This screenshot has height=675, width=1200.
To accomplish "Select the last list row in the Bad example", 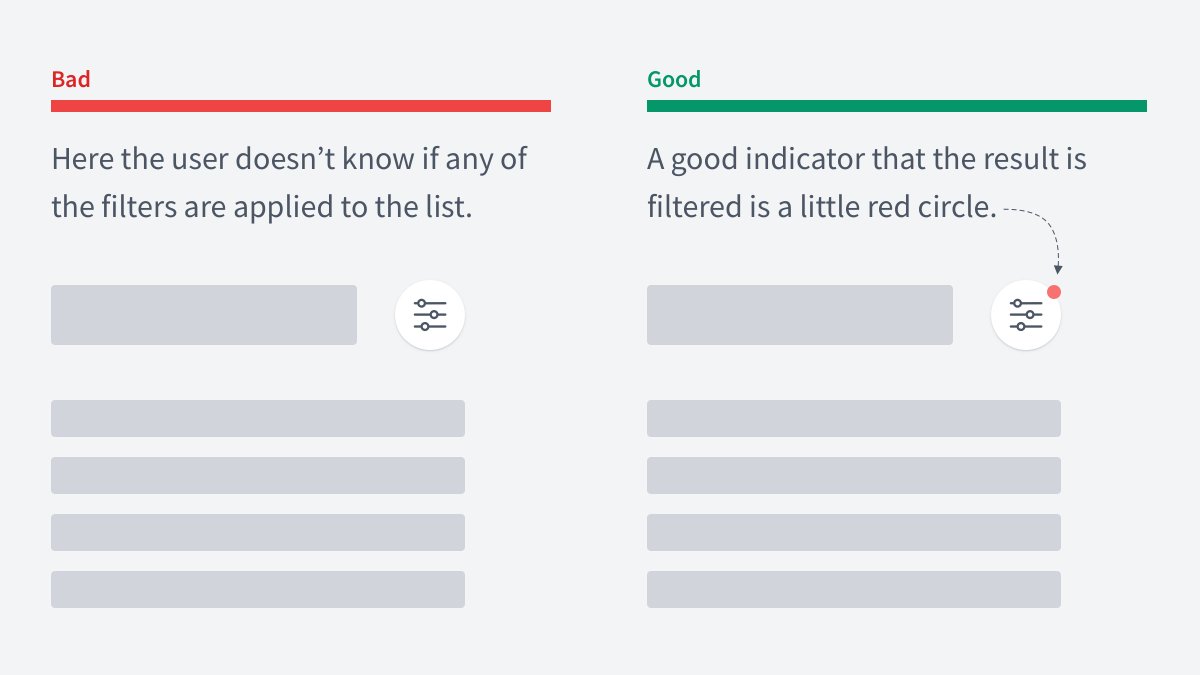I will [x=258, y=589].
